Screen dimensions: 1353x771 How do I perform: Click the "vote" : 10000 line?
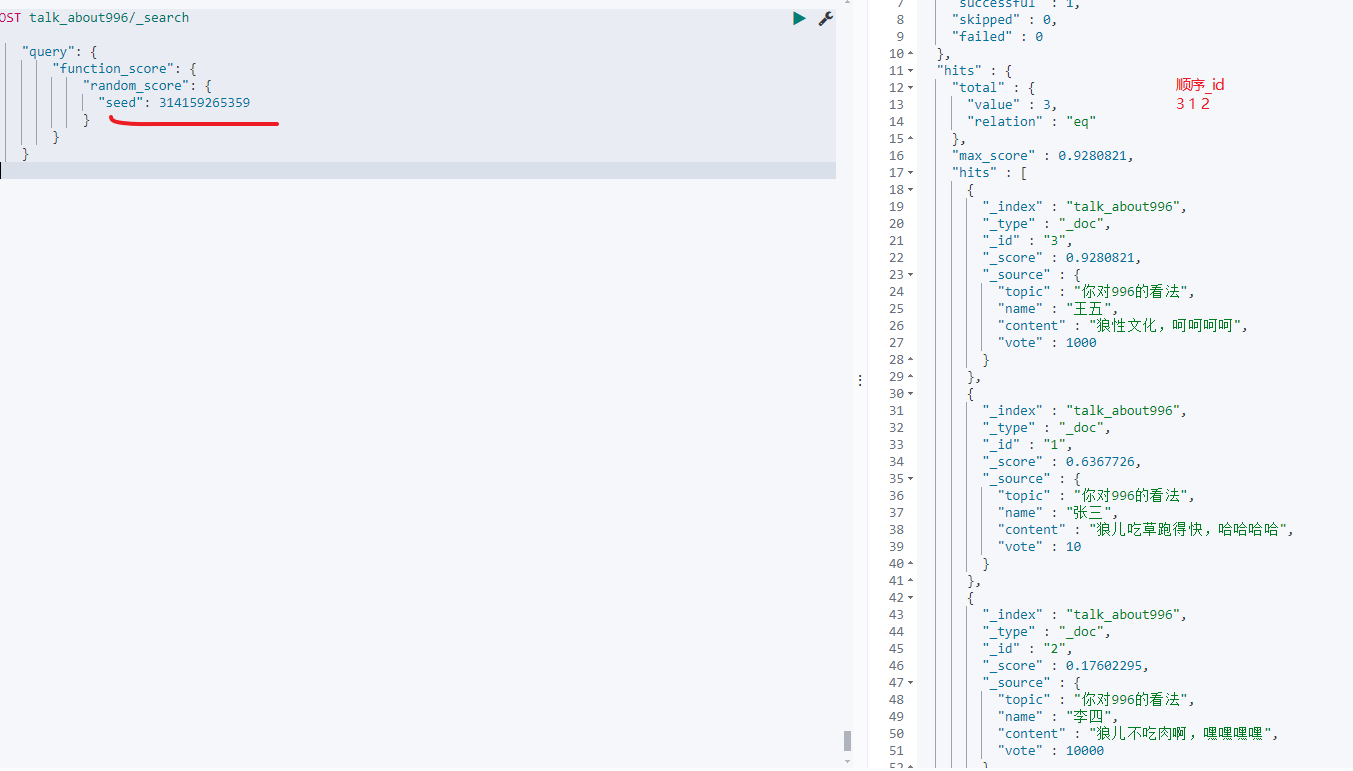pyautogui.click(x=1051, y=751)
